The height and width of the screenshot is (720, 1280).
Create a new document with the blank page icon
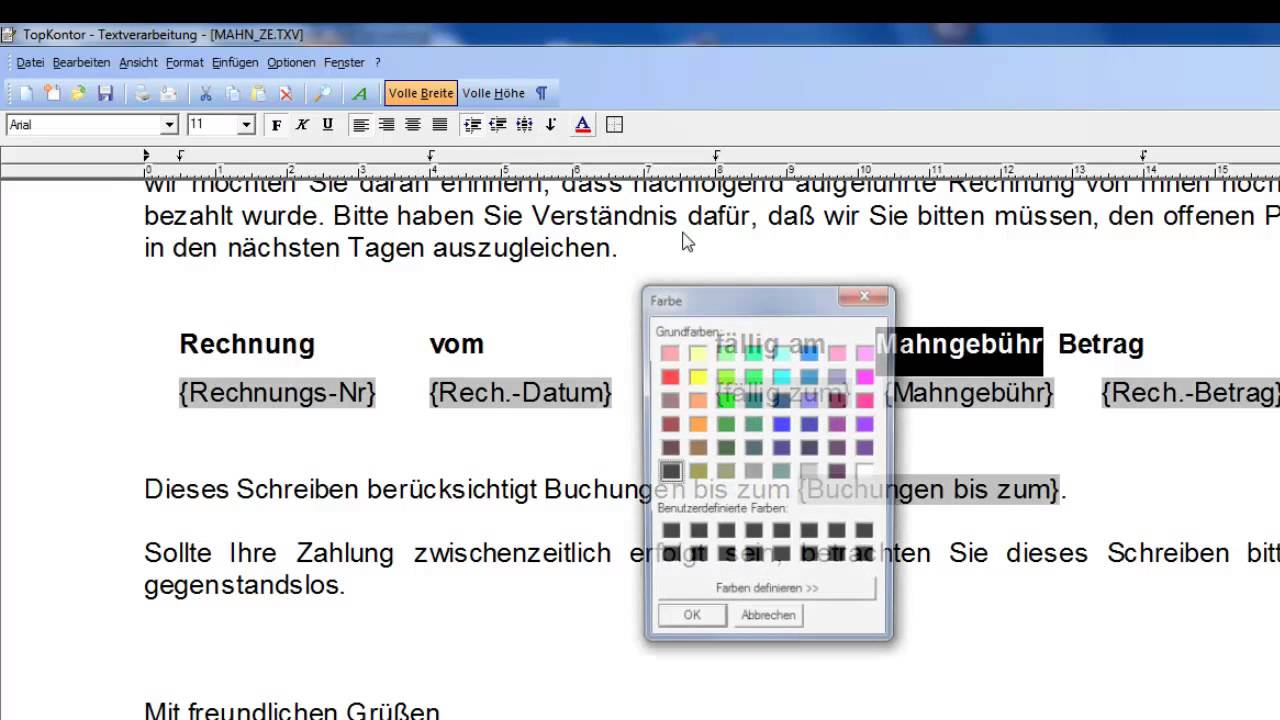coord(26,93)
